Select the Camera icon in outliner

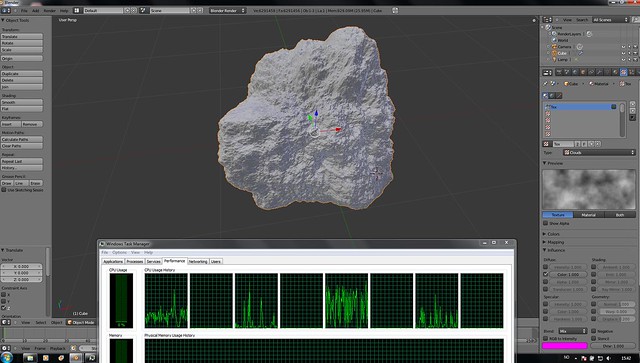click(554, 47)
